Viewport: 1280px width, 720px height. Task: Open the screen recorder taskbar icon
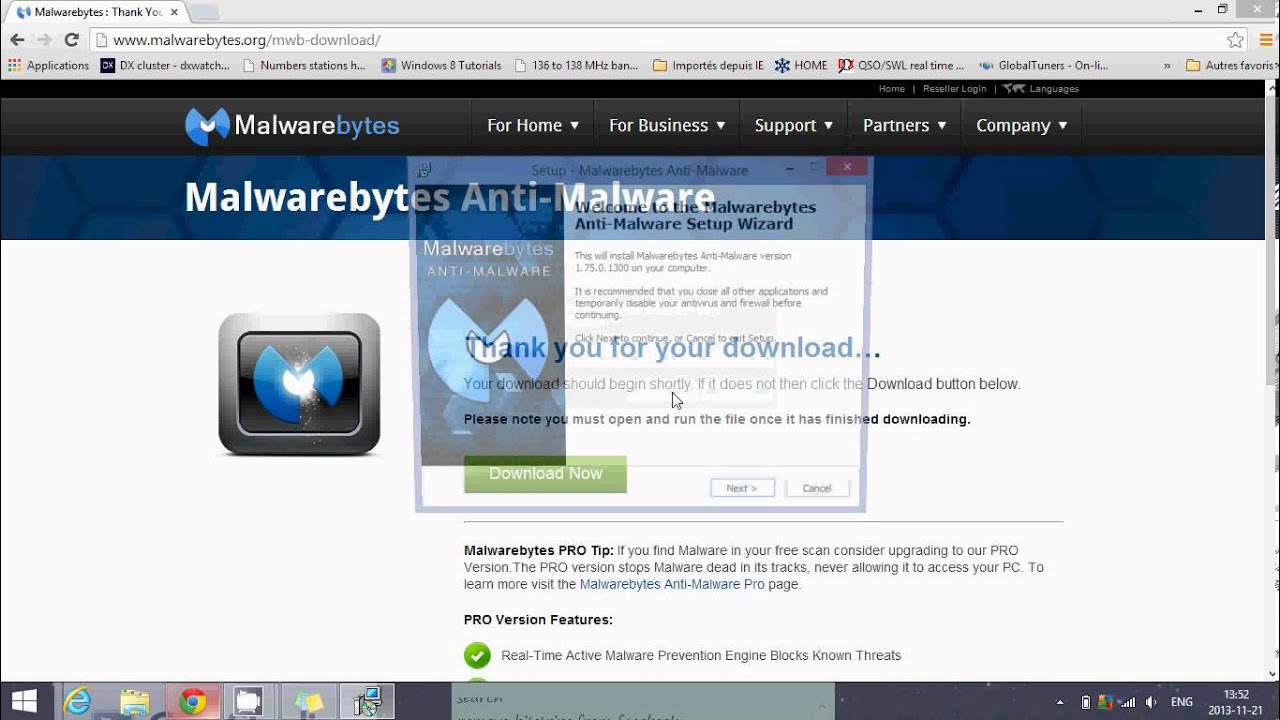248,701
